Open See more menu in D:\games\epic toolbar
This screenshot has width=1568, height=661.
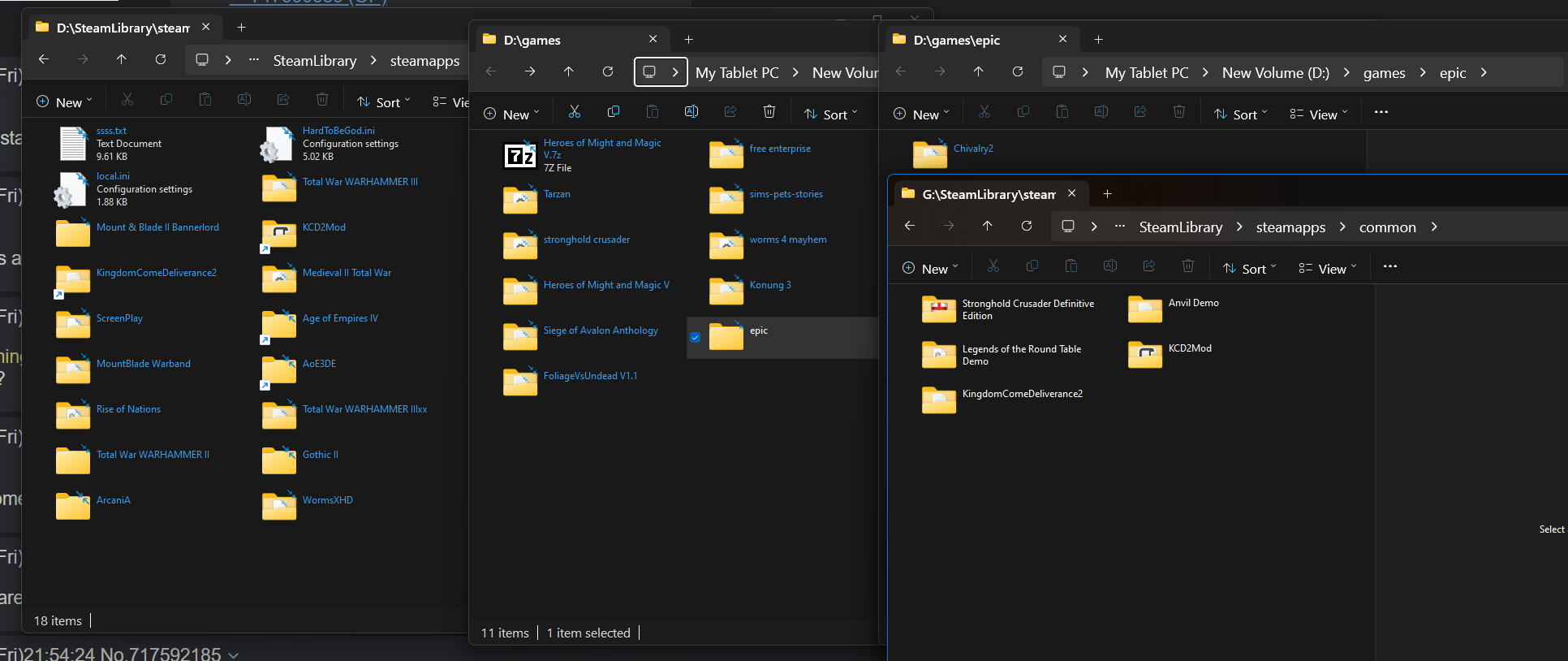pyautogui.click(x=1381, y=112)
